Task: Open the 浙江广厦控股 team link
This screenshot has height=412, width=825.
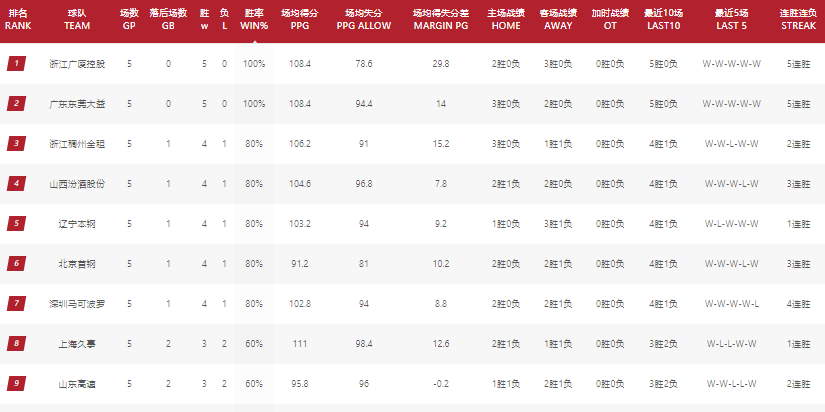Action: click(x=77, y=64)
